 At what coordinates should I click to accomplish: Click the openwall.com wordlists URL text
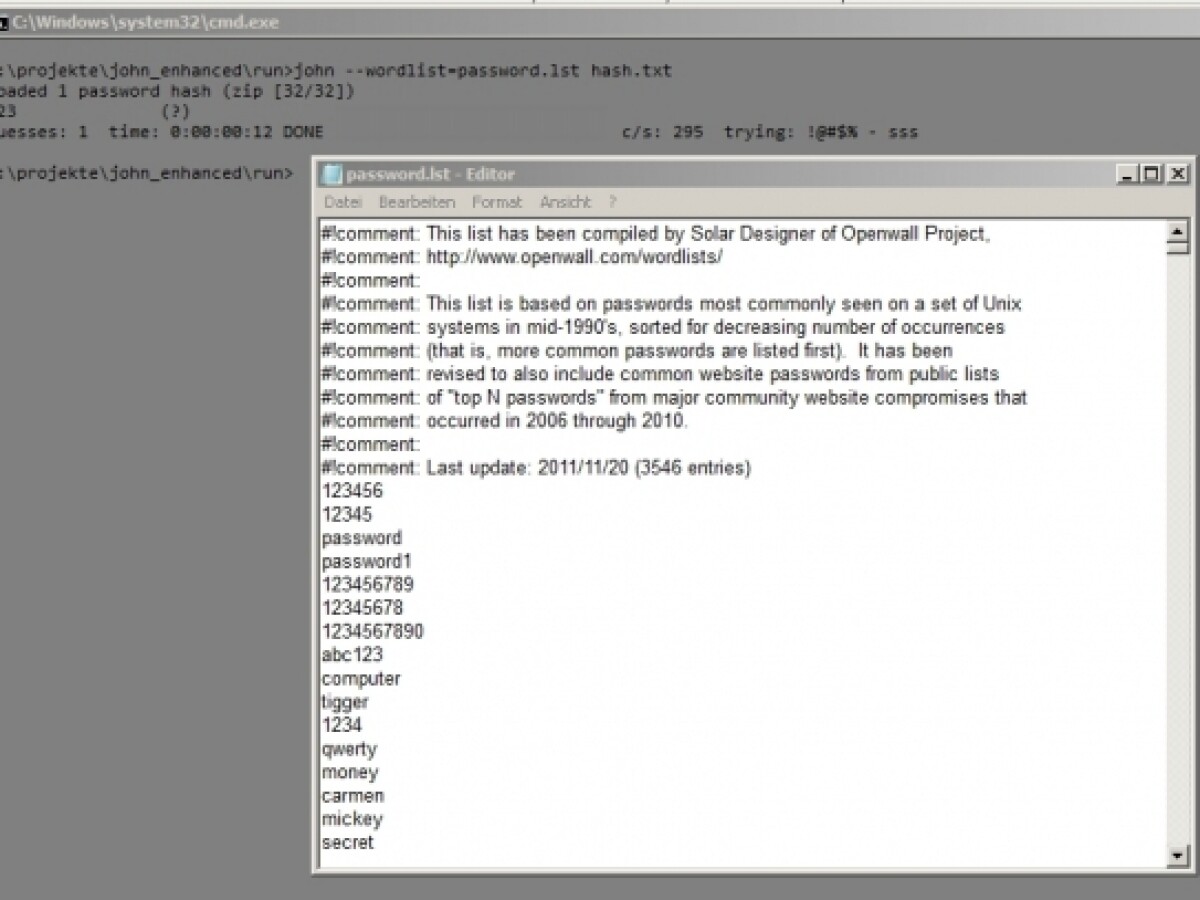pyautogui.click(x=574, y=257)
